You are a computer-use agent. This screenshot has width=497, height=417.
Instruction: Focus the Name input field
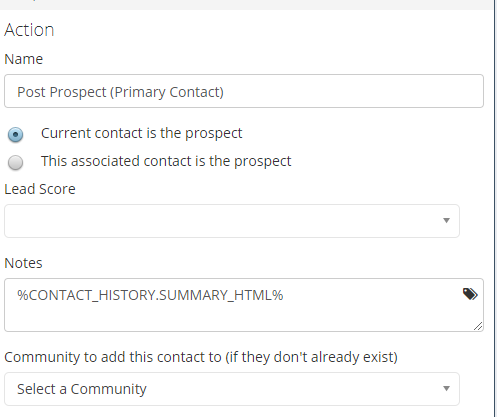point(244,91)
